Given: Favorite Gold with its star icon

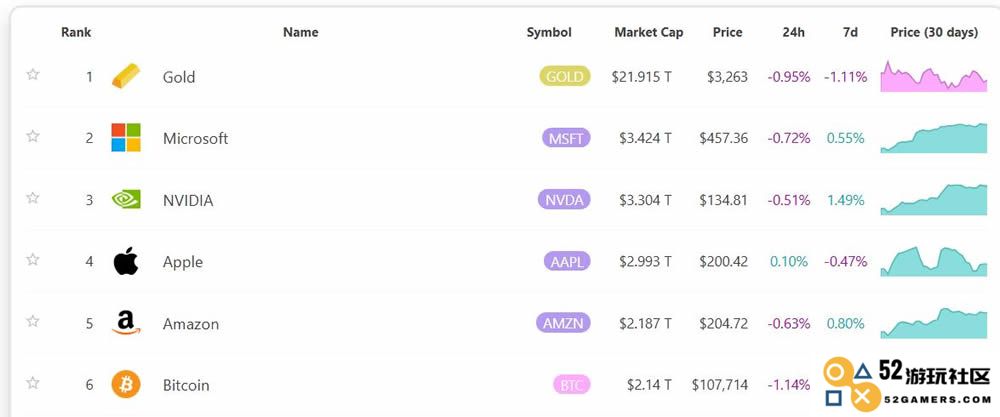Looking at the screenshot, I should [x=33, y=75].
